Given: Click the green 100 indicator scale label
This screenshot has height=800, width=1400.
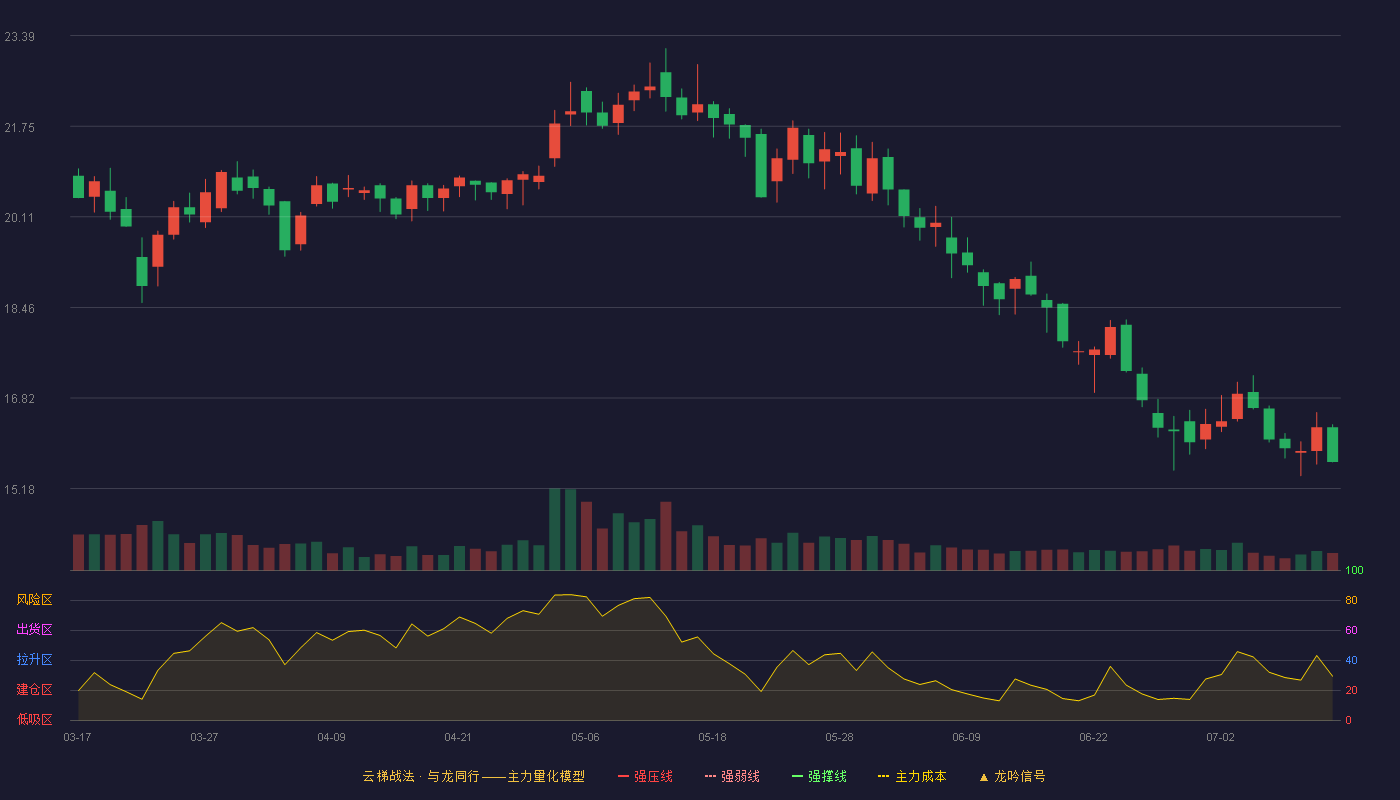Looking at the screenshot, I should [x=1354, y=571].
